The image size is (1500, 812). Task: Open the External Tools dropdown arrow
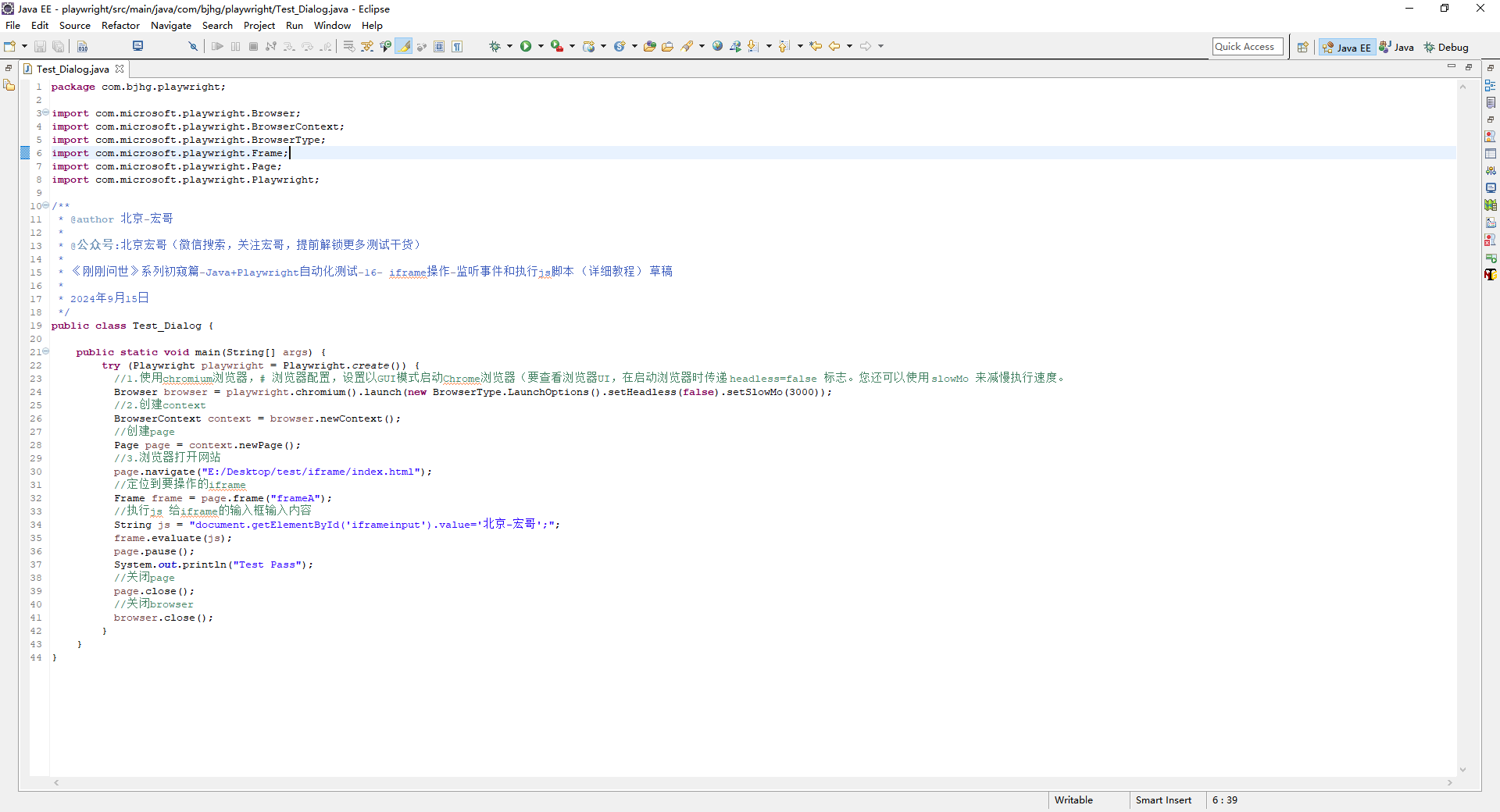point(572,47)
